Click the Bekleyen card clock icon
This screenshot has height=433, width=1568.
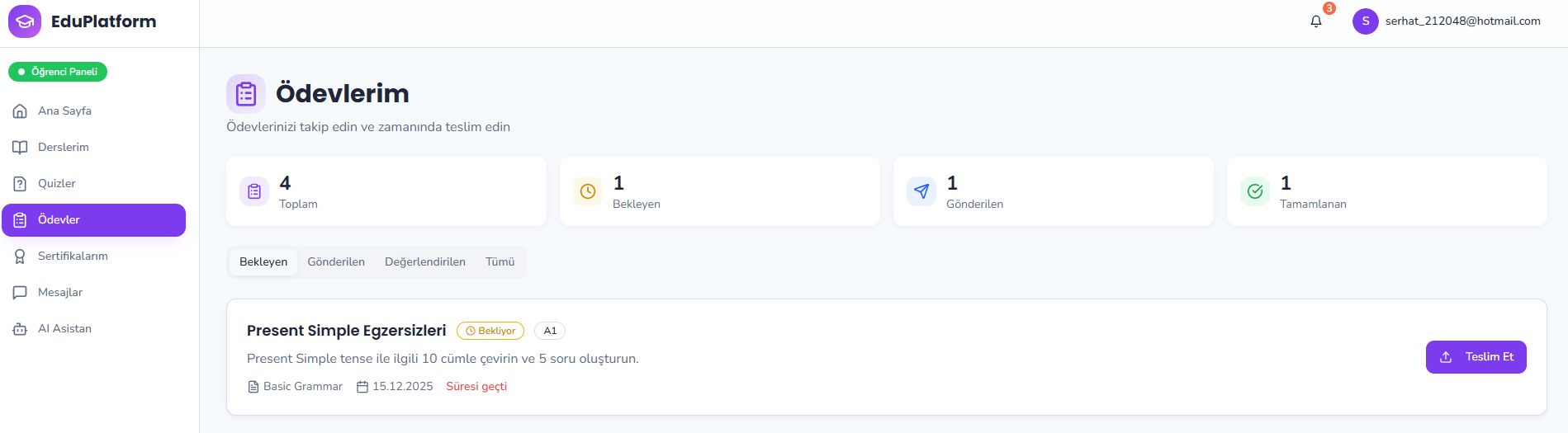588,191
